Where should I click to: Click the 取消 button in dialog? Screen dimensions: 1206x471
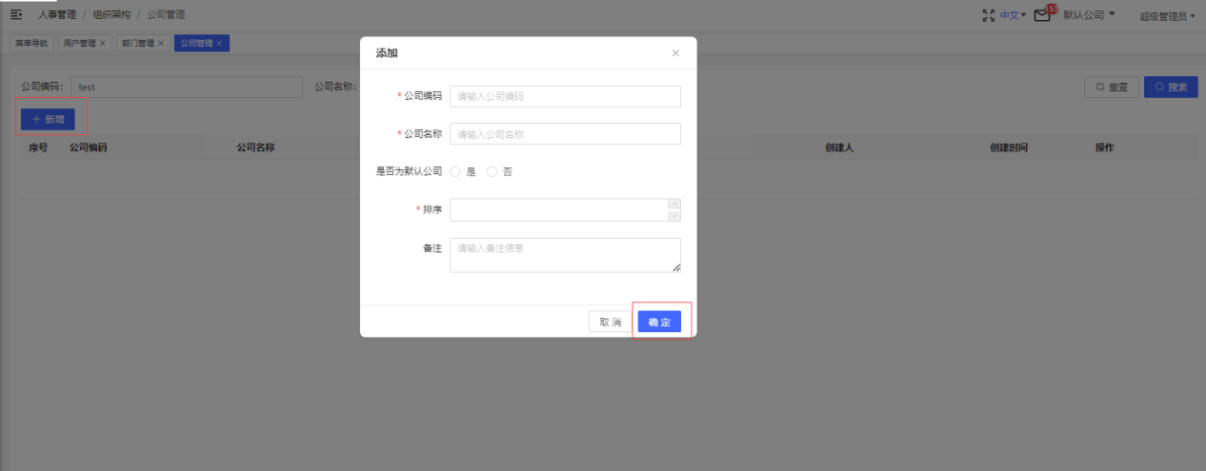click(x=610, y=322)
